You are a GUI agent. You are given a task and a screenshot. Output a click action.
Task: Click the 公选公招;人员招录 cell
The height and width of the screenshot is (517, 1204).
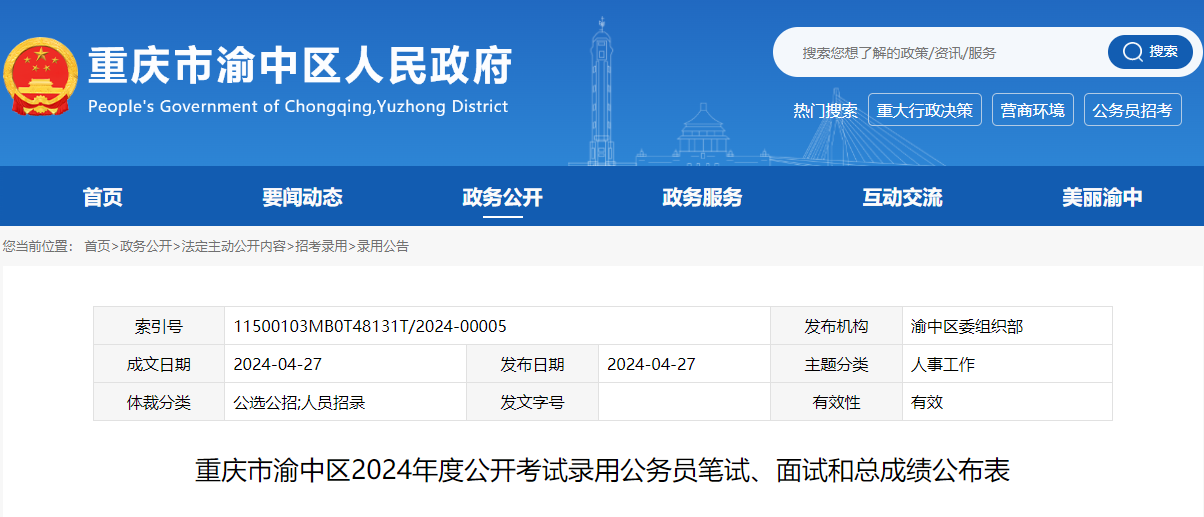point(345,402)
